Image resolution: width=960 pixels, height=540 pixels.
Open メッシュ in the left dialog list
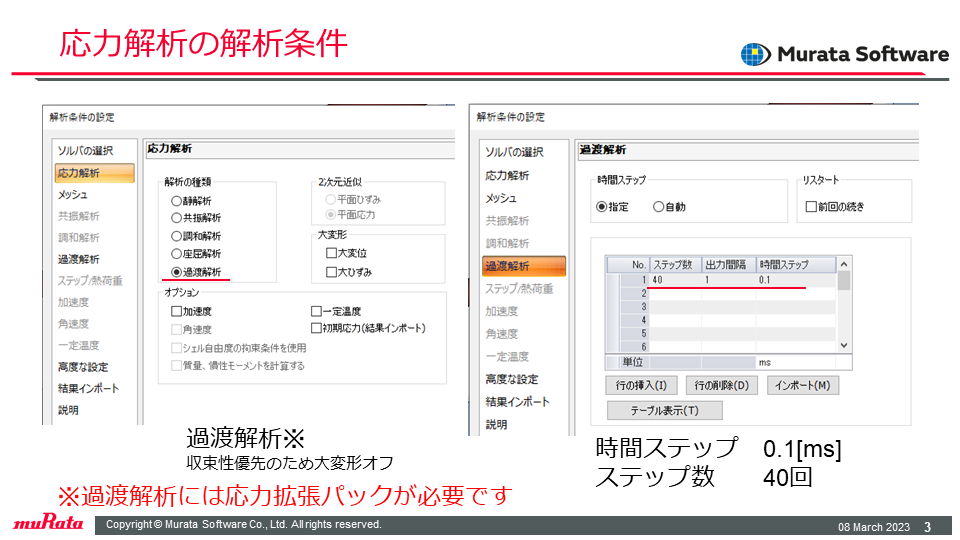tap(73, 195)
